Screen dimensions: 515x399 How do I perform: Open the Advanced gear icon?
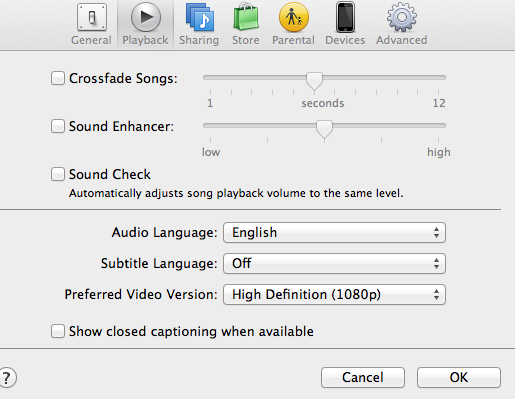(402, 17)
